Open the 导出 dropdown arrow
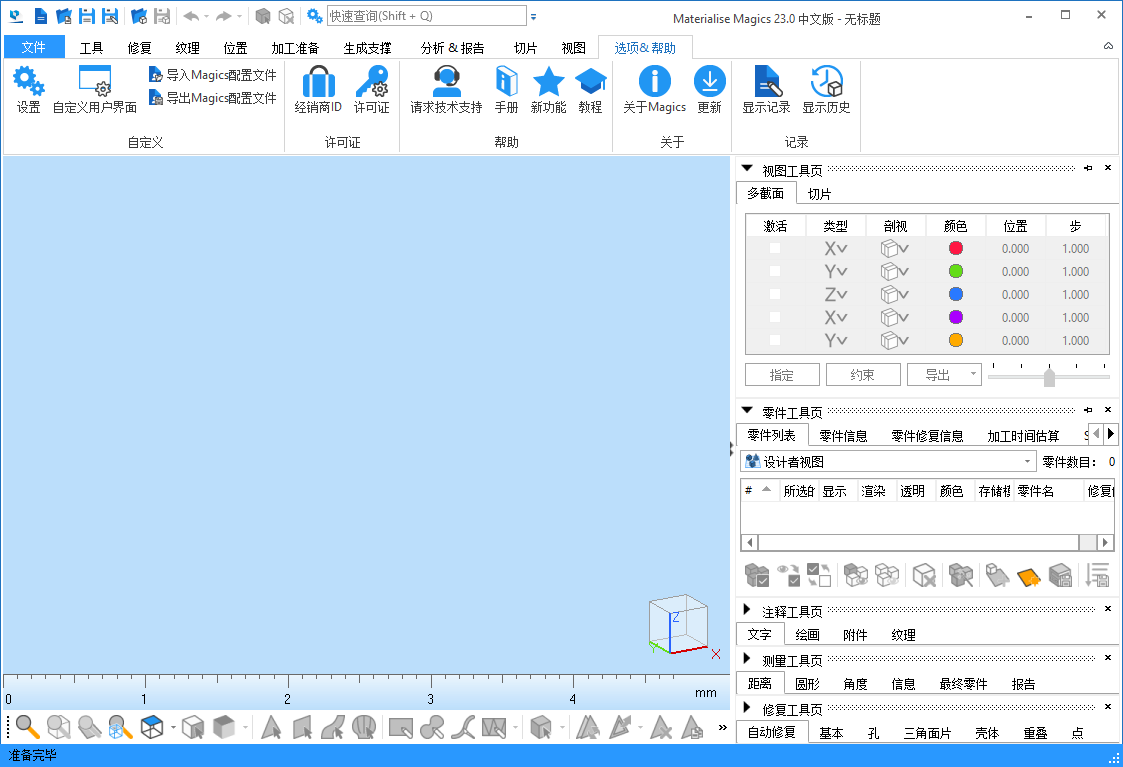 click(x=973, y=374)
